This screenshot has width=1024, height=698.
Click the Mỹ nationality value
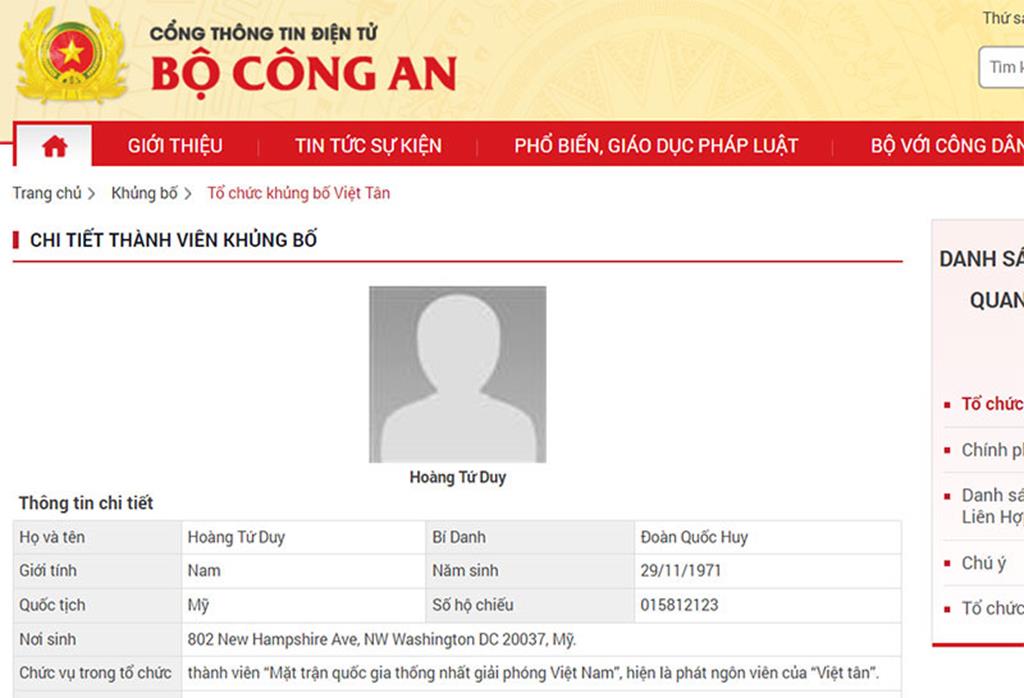coord(198,606)
